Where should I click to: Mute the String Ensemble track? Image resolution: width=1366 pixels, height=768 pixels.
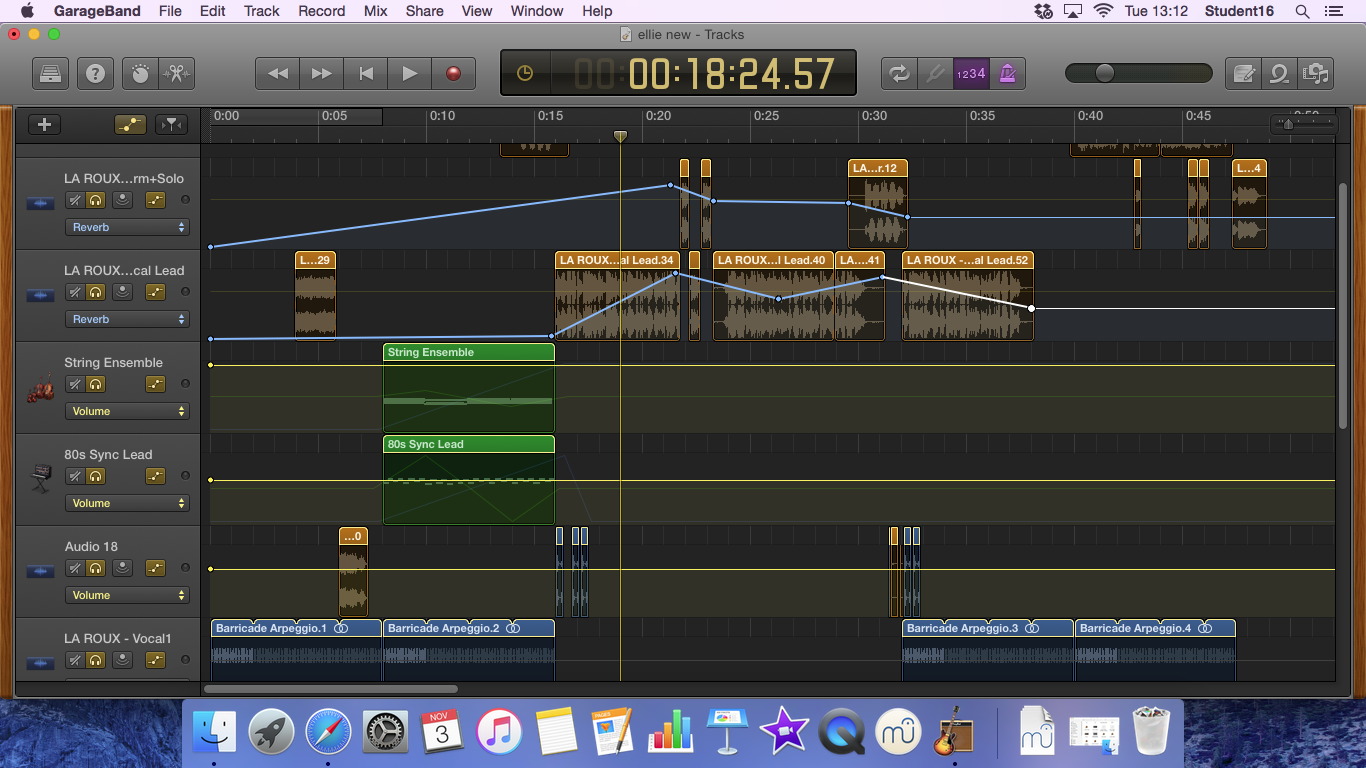(74, 384)
